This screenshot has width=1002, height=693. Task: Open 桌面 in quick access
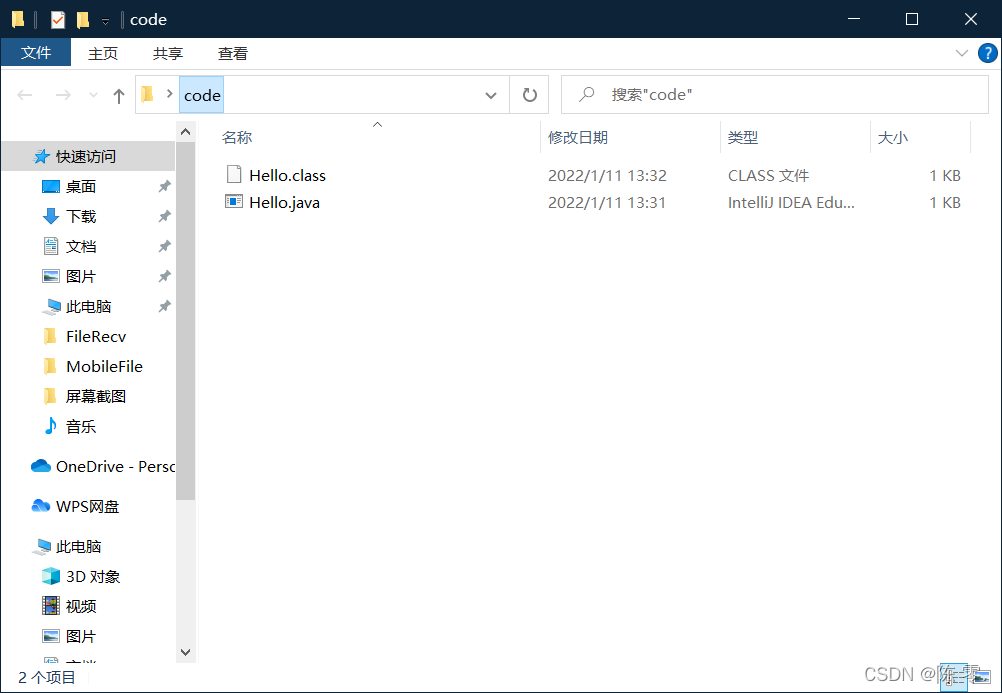click(x=81, y=187)
